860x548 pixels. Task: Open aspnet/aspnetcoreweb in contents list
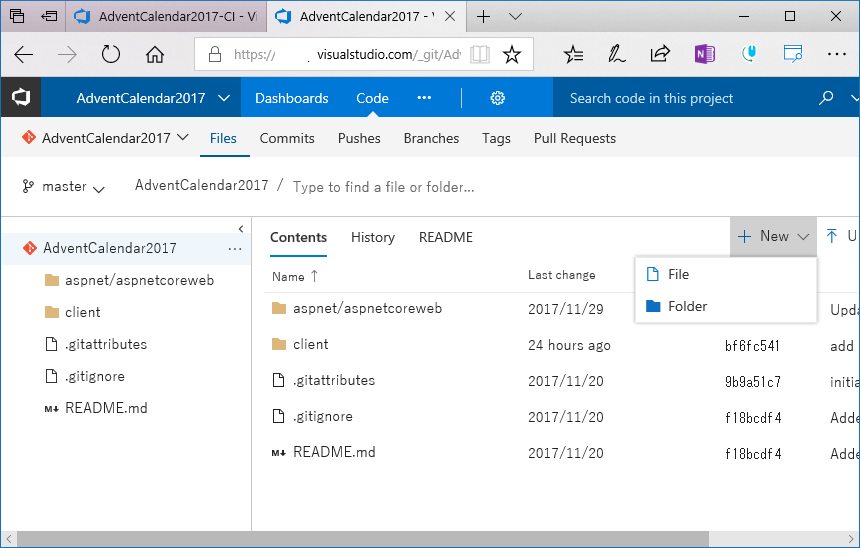(367, 308)
